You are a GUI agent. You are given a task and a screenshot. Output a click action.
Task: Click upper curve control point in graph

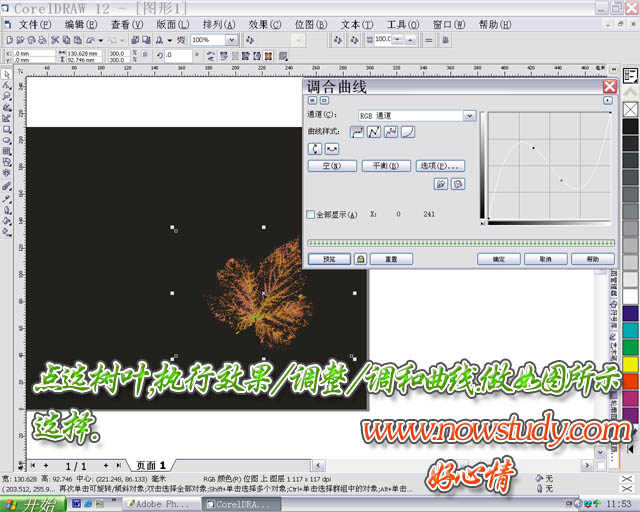pyautogui.click(x=533, y=148)
